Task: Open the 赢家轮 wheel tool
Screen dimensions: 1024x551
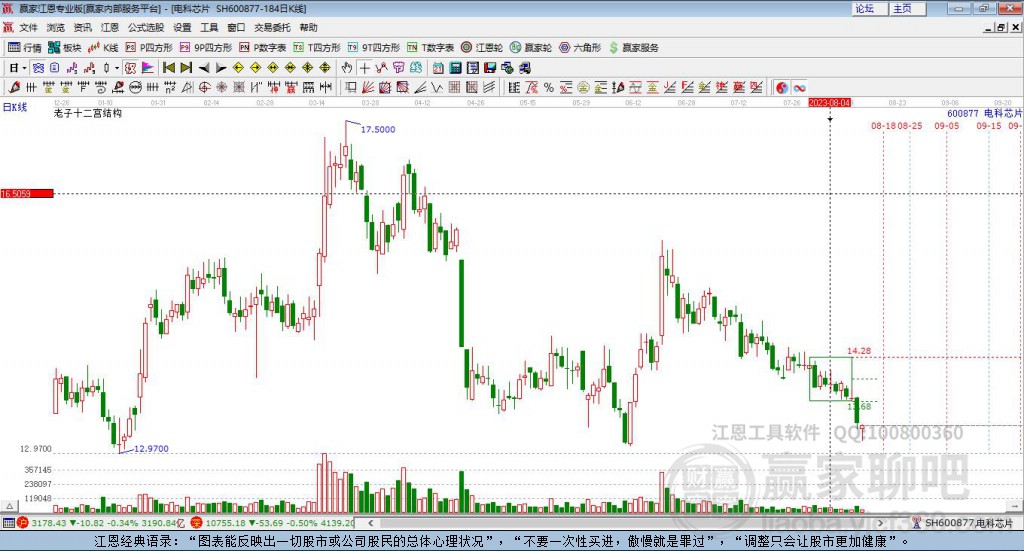Action: [x=530, y=48]
